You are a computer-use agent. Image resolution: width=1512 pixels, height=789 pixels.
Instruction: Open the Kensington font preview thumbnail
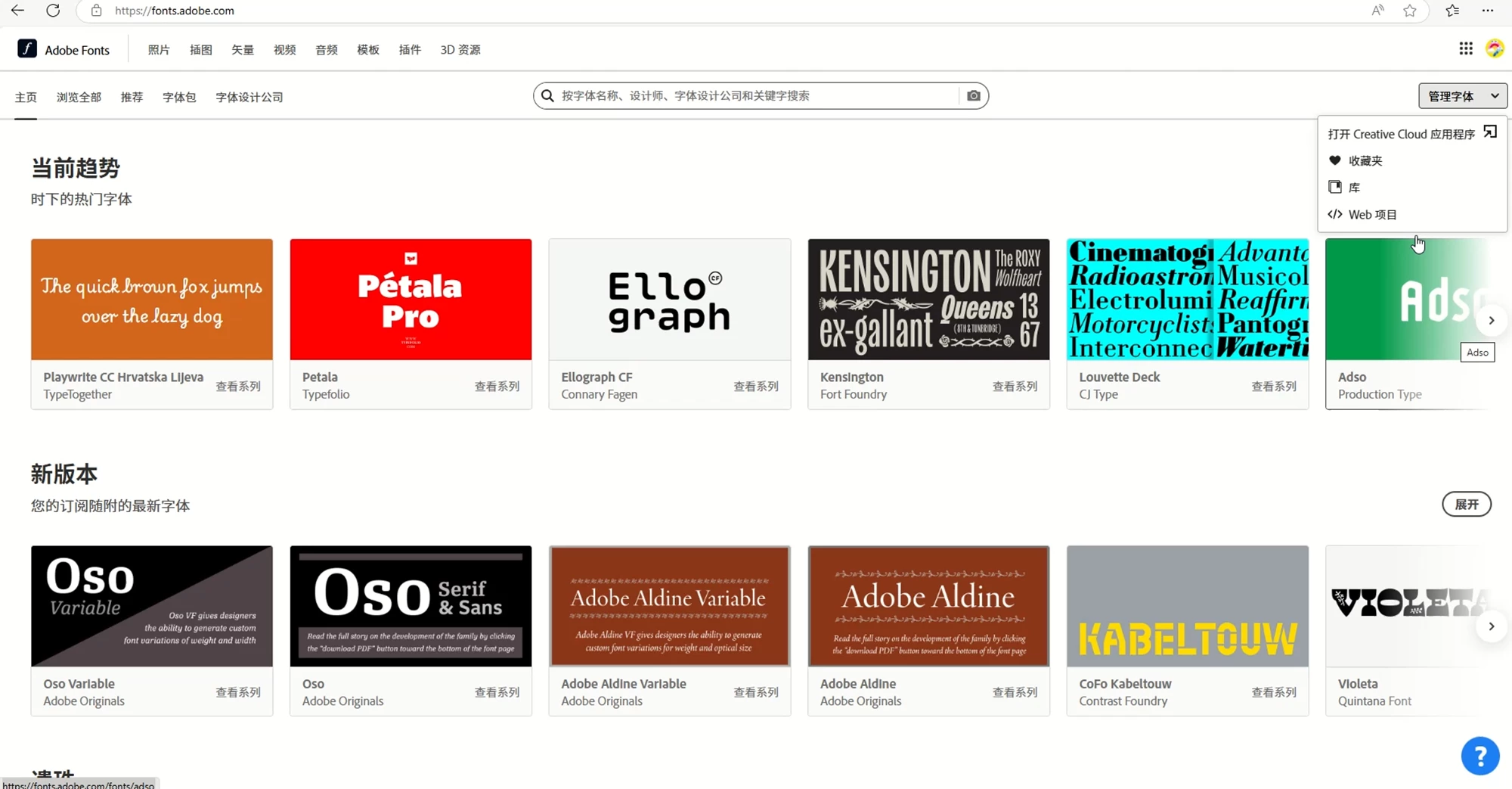[928, 300]
